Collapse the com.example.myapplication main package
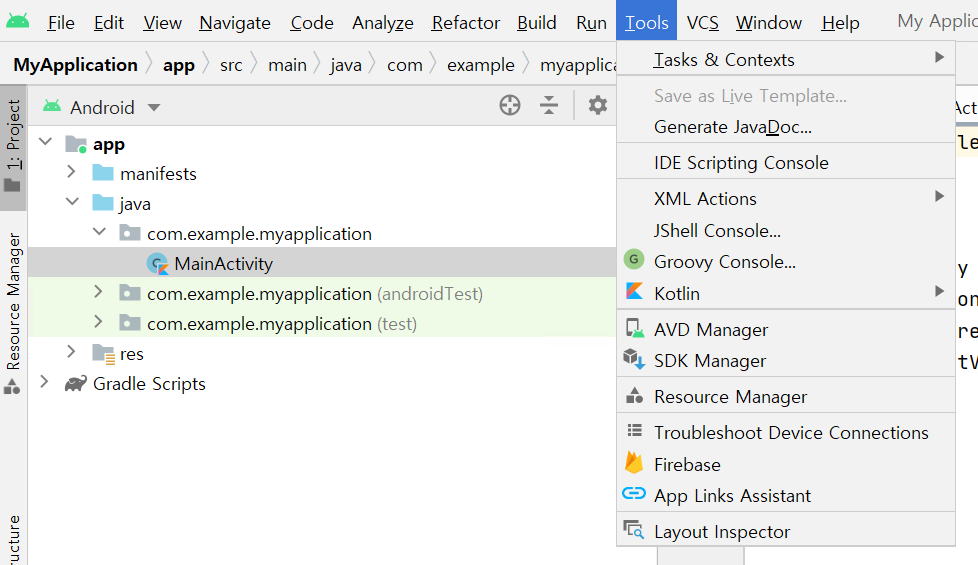Viewport: 978px width, 565px height. click(x=99, y=231)
